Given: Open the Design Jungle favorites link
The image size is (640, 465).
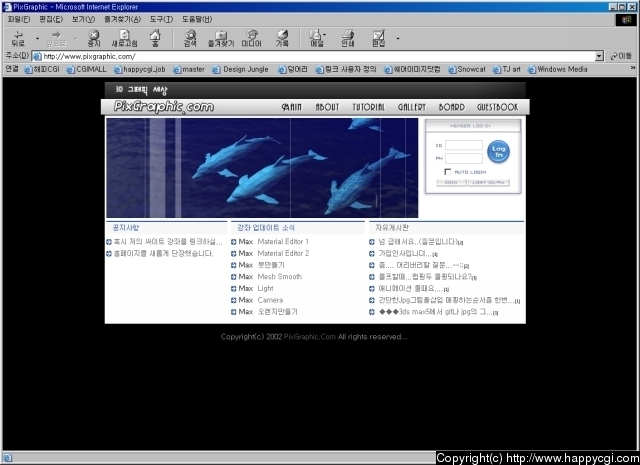Looking at the screenshot, I should [x=240, y=69].
